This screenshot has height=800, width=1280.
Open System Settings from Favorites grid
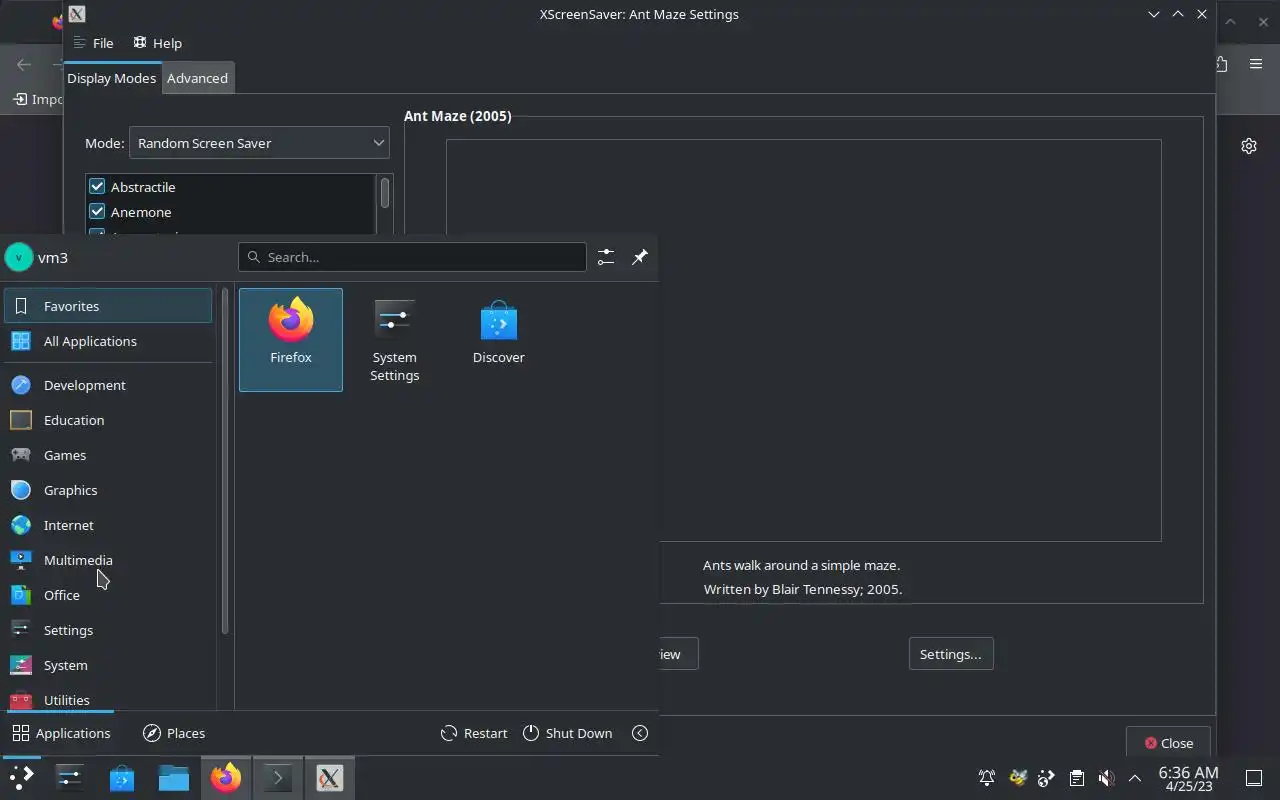point(394,340)
